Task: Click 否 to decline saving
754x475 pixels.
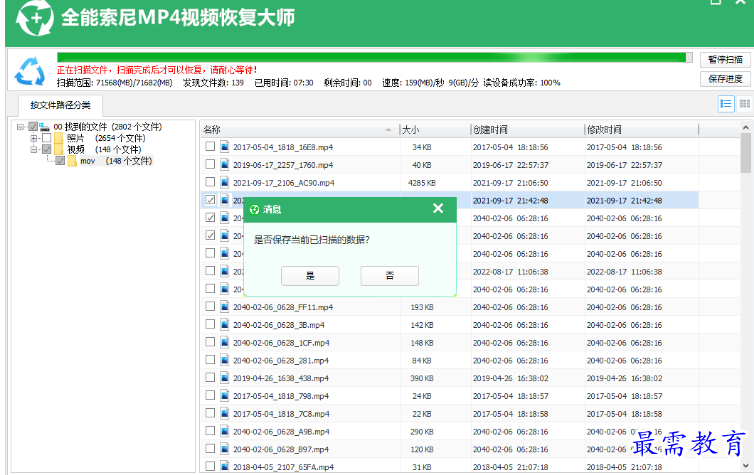Action: click(x=390, y=275)
